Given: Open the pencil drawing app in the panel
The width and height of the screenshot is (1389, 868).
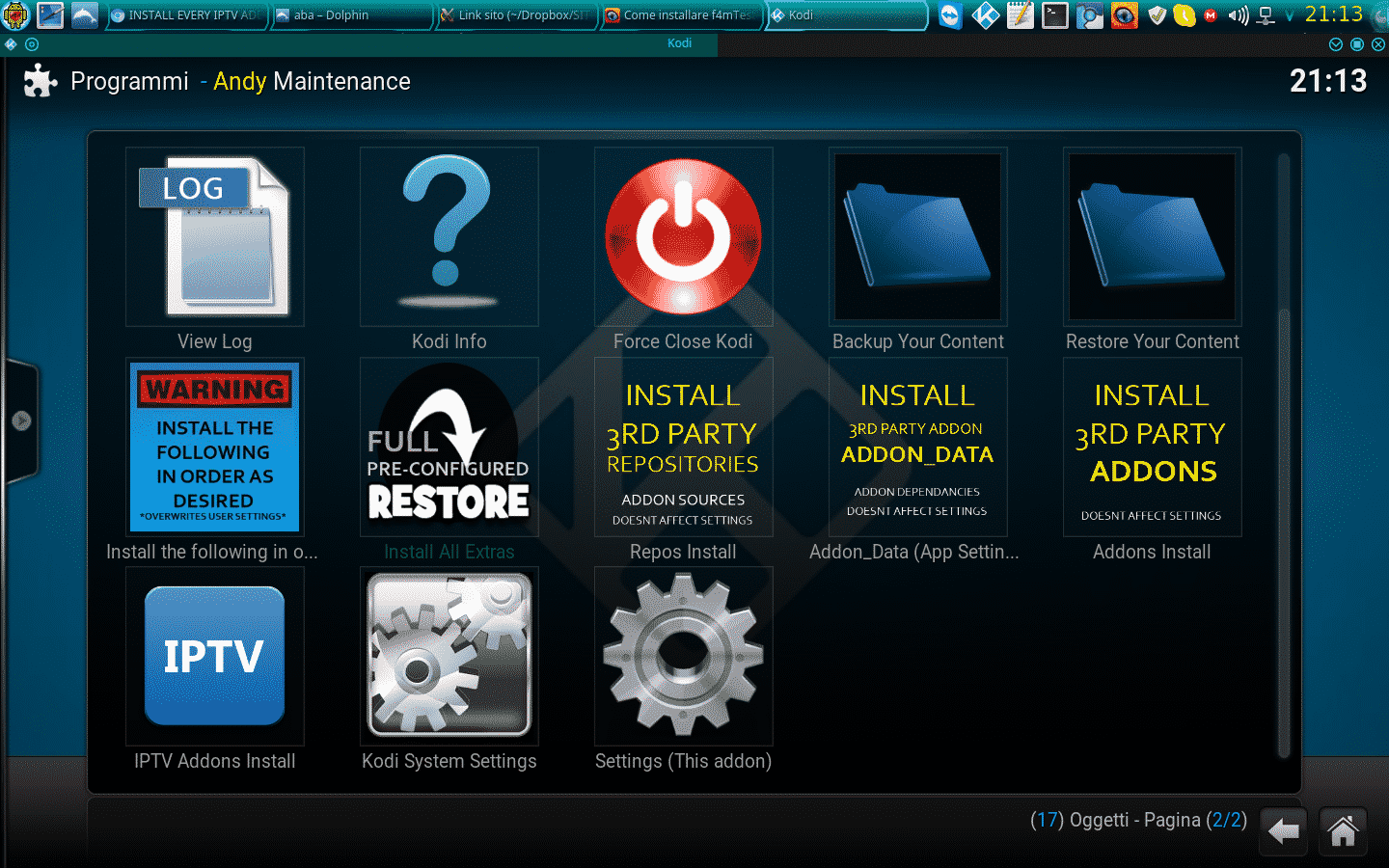Looking at the screenshot, I should point(50,15).
